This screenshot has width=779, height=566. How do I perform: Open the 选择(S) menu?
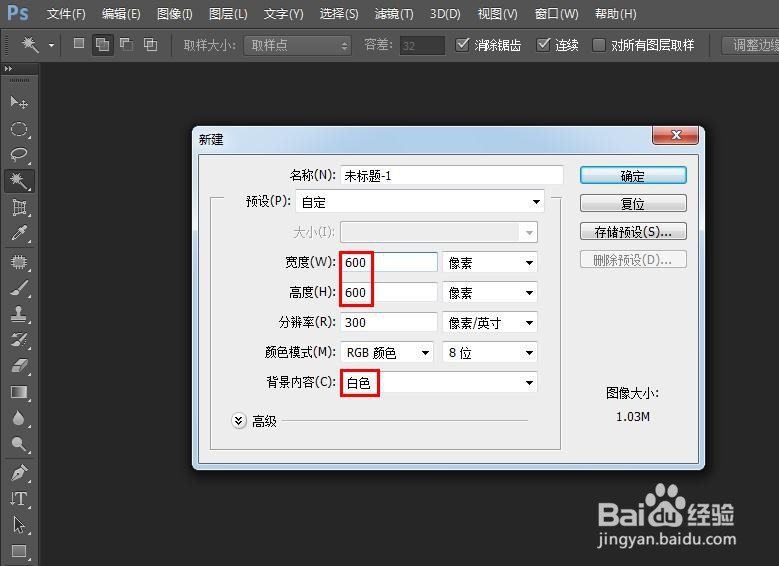click(x=339, y=14)
